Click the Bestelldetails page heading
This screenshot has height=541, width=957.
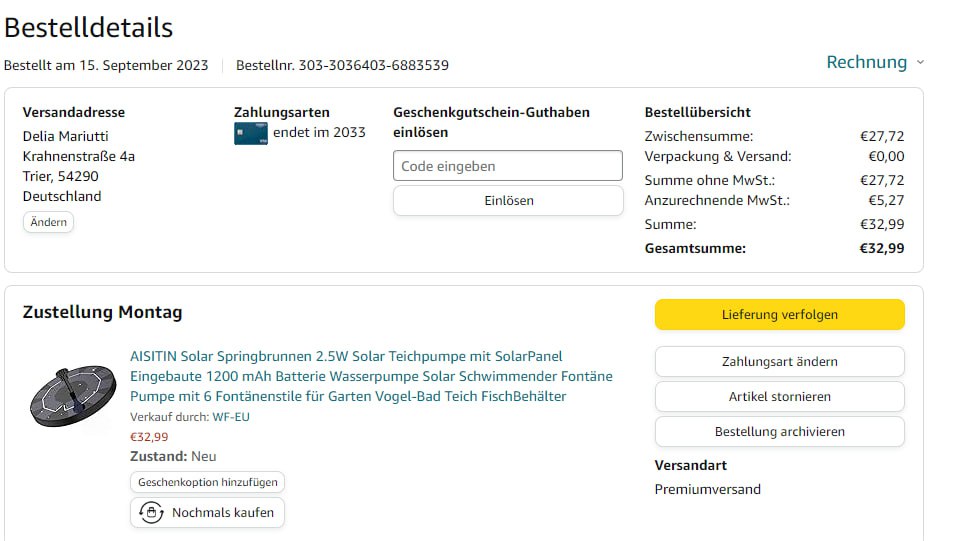click(88, 27)
